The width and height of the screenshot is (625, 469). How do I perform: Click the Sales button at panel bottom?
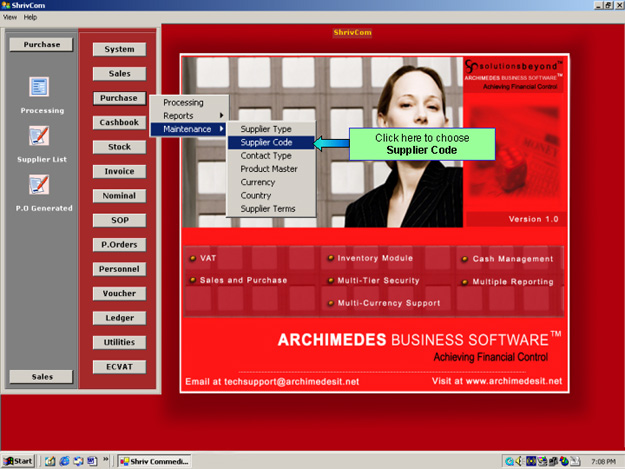click(x=41, y=376)
